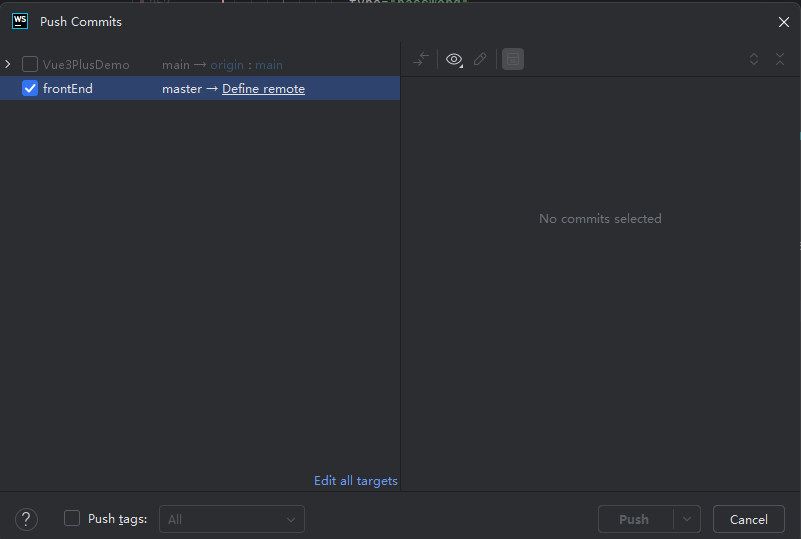
Task: Select the Vue3PlusDemo repository row
Action: [x=200, y=64]
